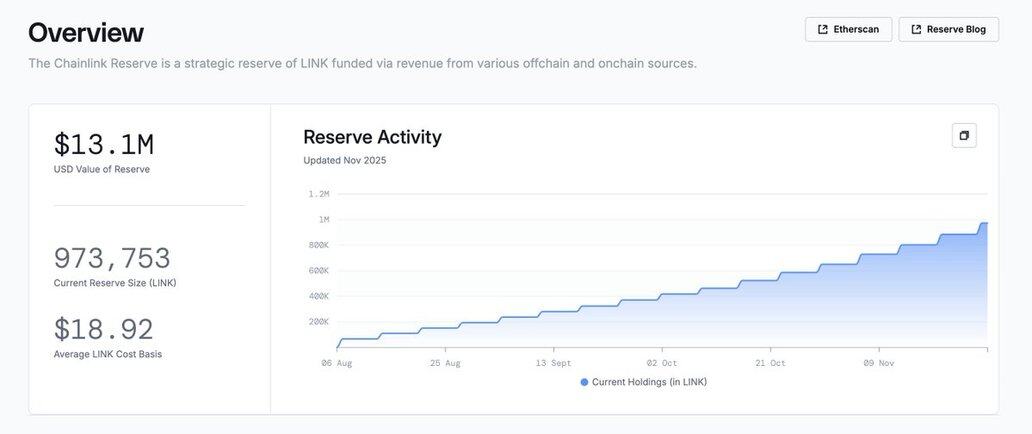This screenshot has height=434, width=1032.
Task: Open the Etherscan link button
Action: (x=848, y=30)
